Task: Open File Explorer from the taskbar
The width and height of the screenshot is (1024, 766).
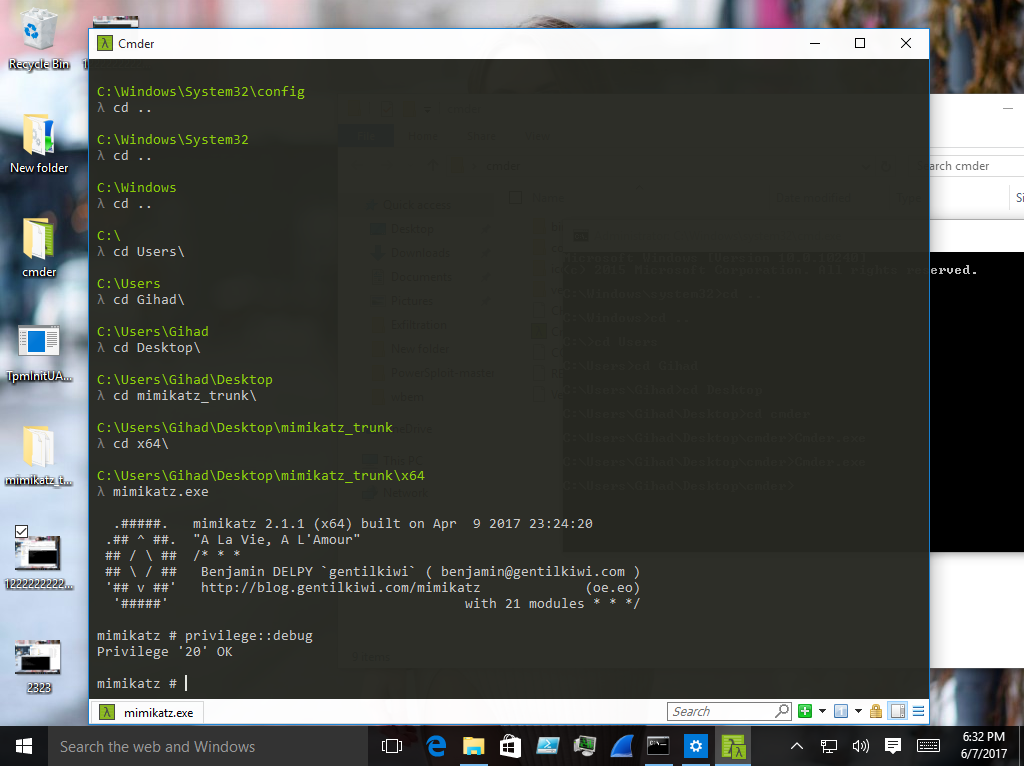Action: [473, 746]
